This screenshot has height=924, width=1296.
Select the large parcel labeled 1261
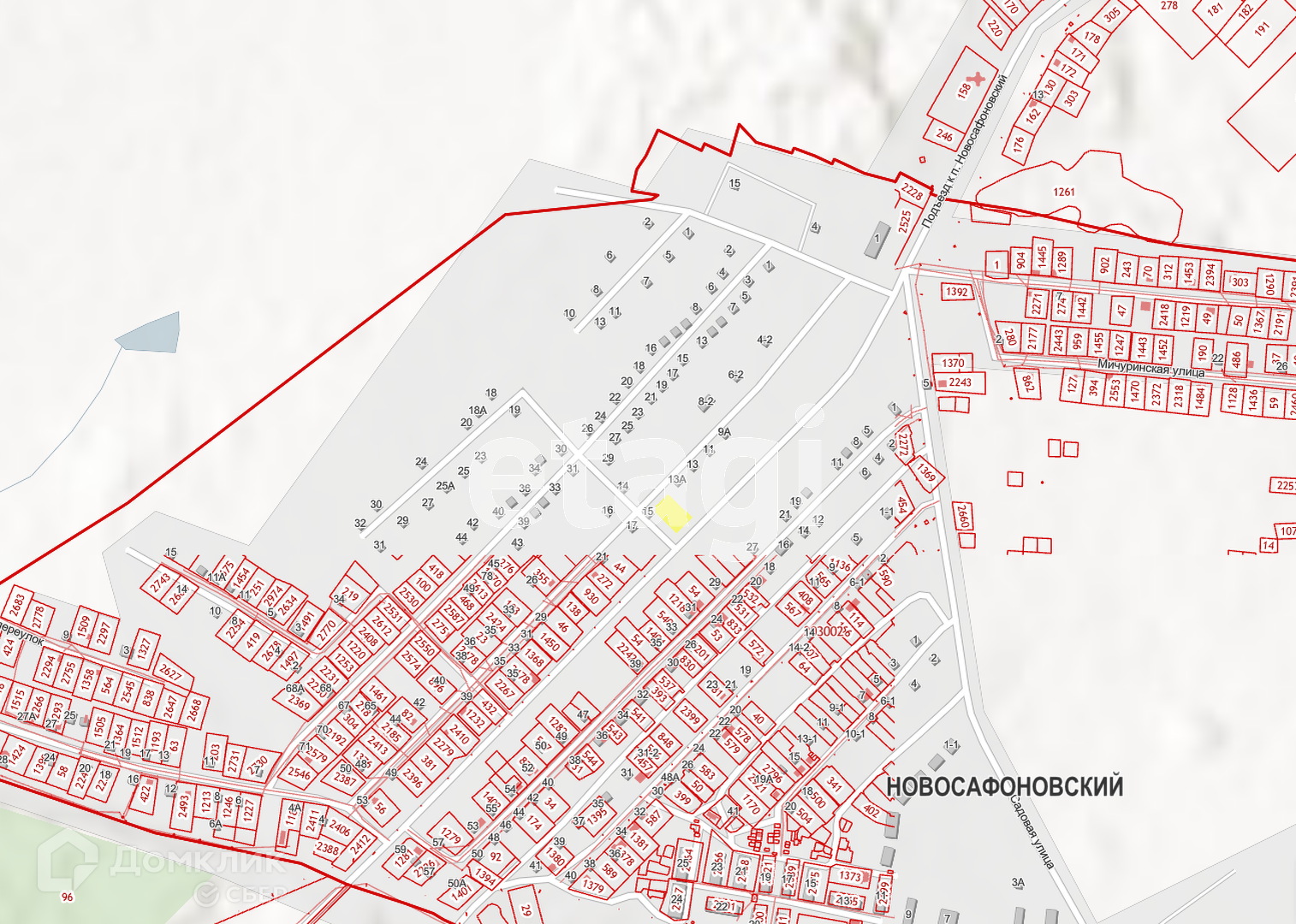1064,192
